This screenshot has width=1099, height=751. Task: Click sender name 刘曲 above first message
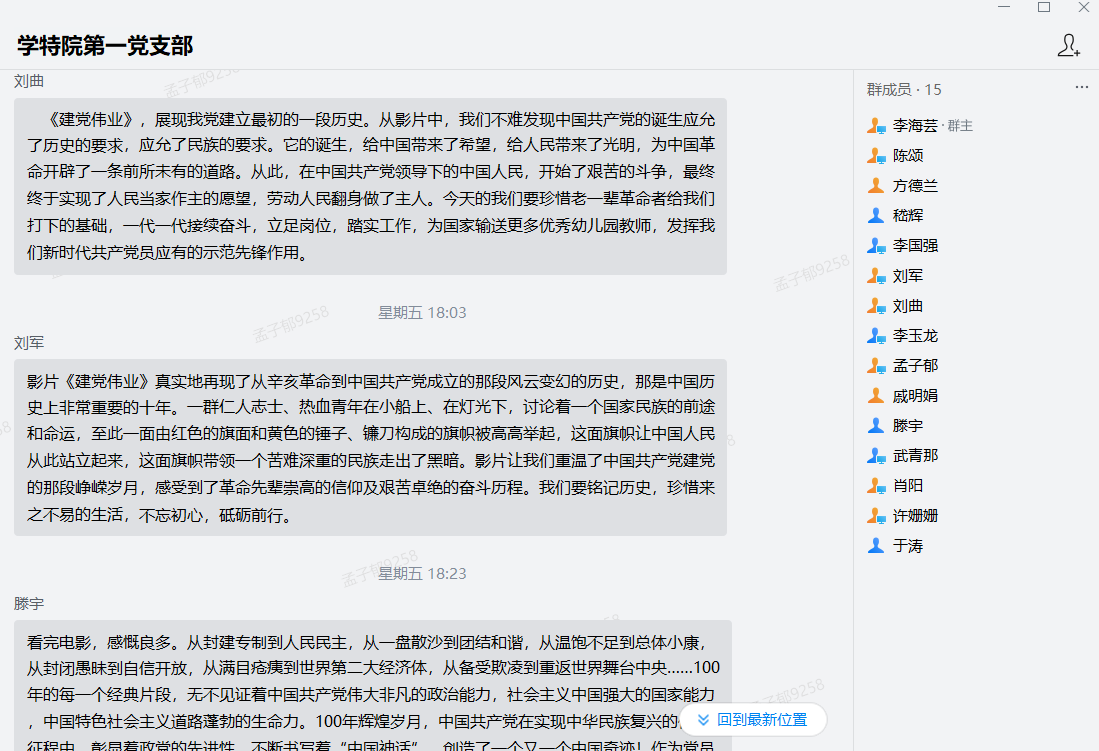click(29, 81)
